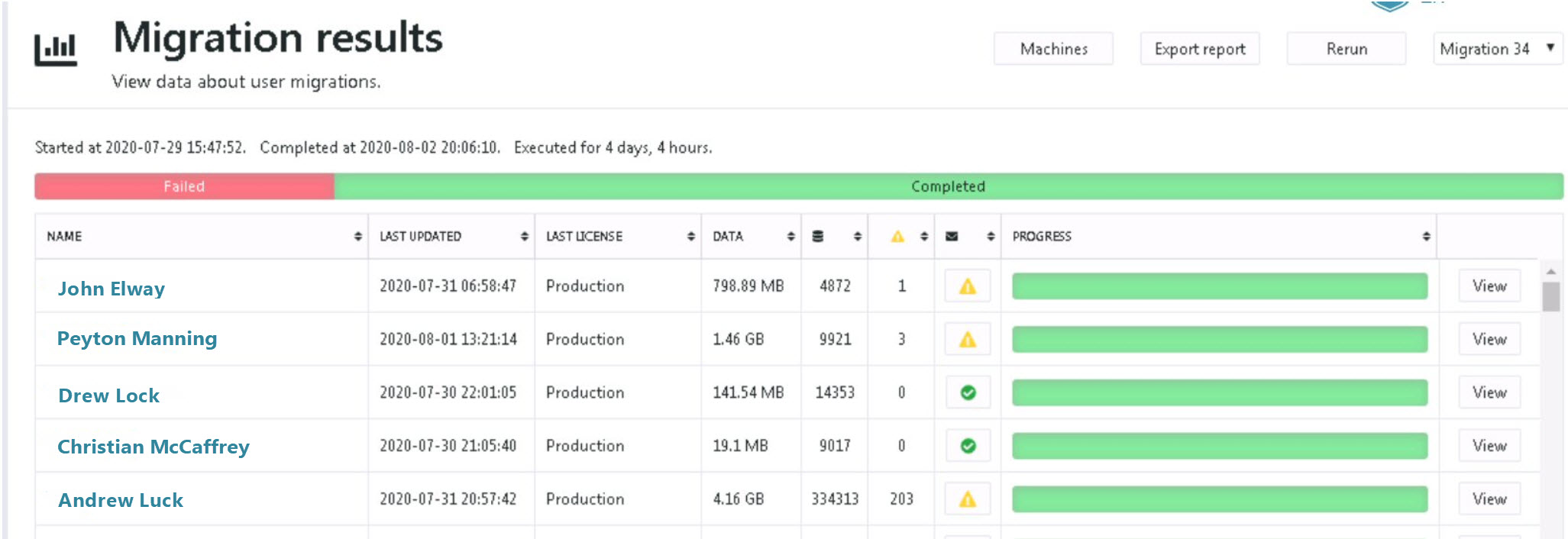Viewport: 1568px width, 539px height.
Task: Open Peyton Manning user link
Action: pyautogui.click(x=137, y=338)
